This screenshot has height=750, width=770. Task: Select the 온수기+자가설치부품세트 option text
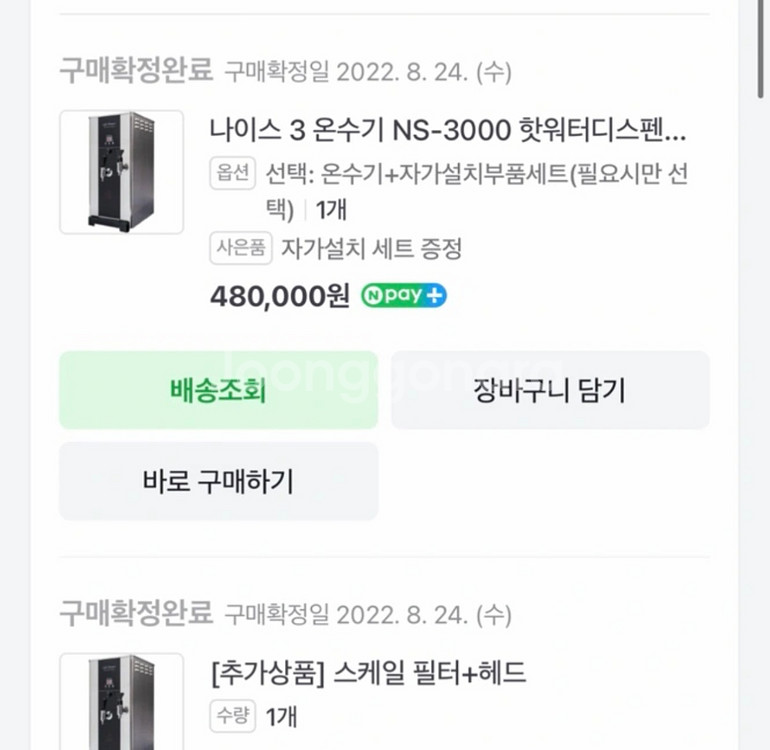click(476, 173)
